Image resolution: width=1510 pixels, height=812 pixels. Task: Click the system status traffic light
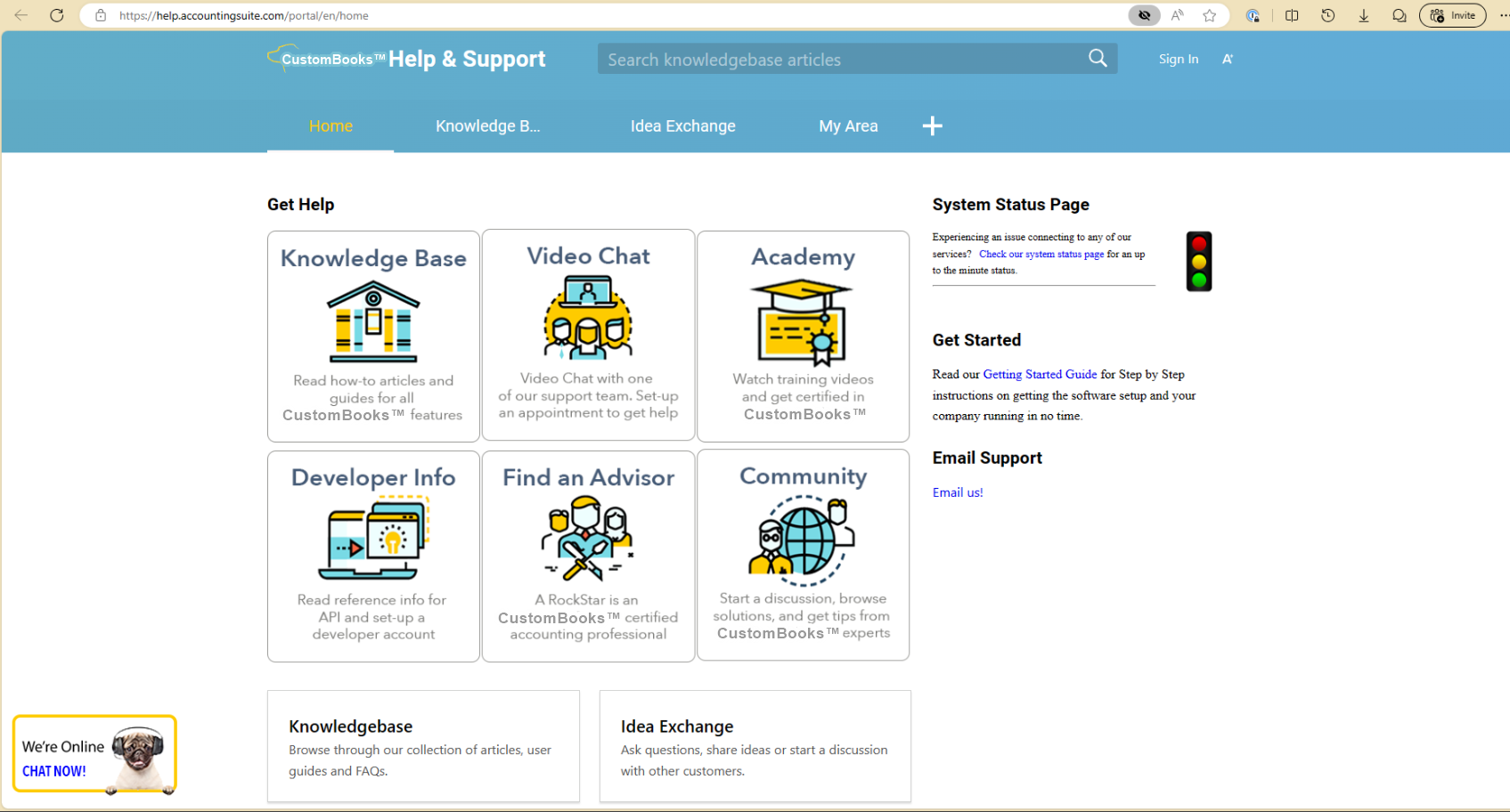point(1199,262)
